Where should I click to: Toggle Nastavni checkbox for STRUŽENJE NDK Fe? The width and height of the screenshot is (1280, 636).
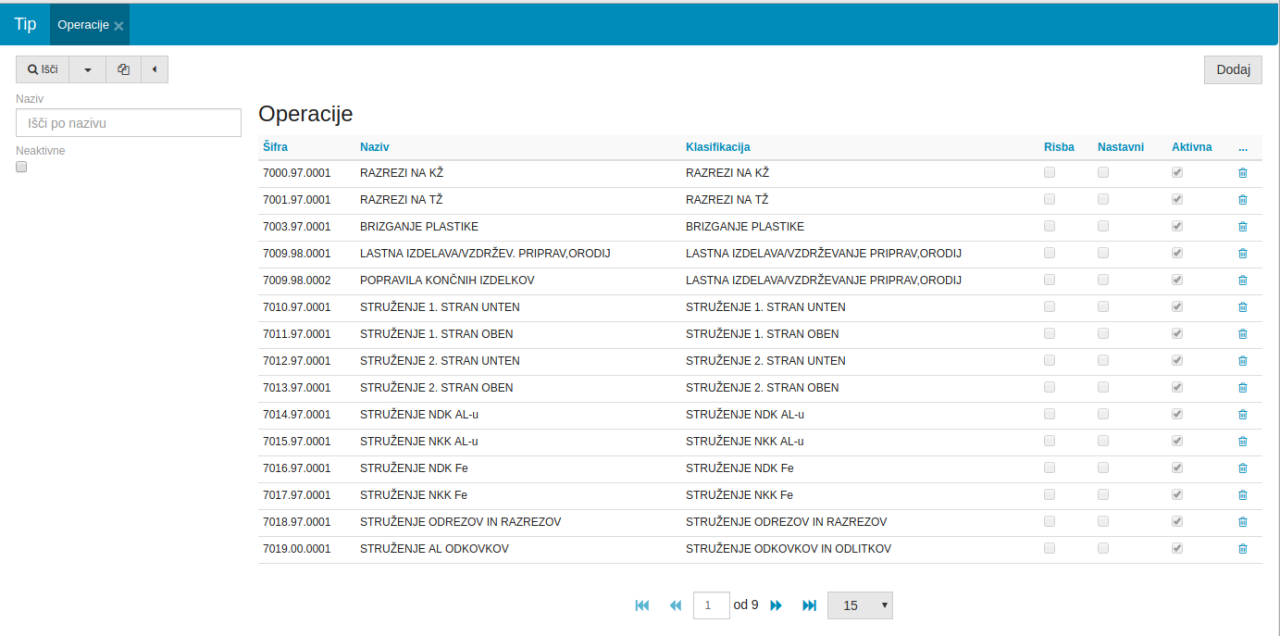[x=1103, y=468]
